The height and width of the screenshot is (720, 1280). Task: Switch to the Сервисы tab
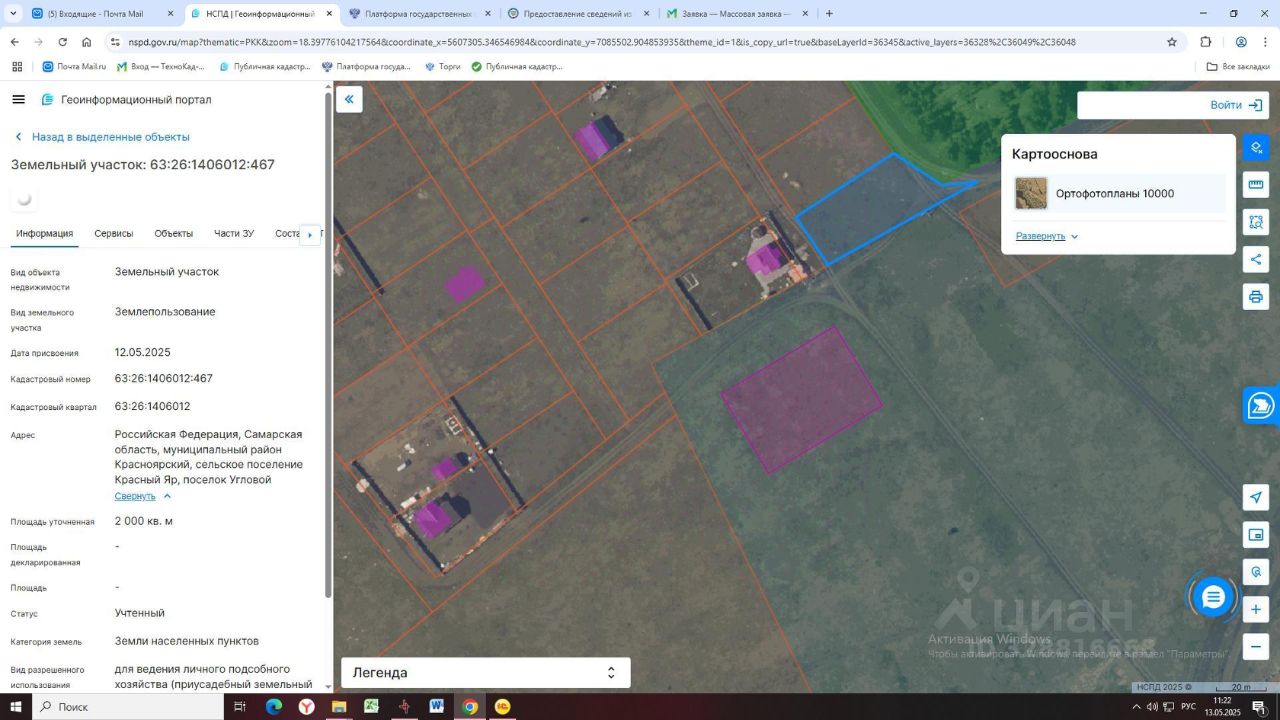113,233
